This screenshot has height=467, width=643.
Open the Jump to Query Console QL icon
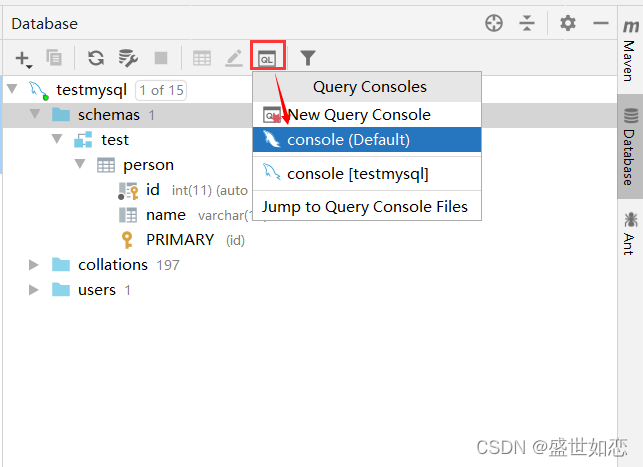tap(267, 58)
